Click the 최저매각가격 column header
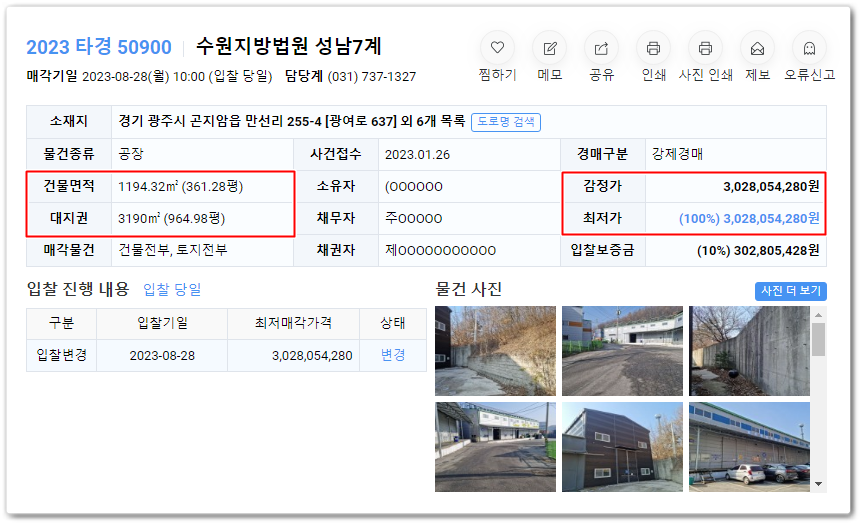 pyautogui.click(x=293, y=323)
